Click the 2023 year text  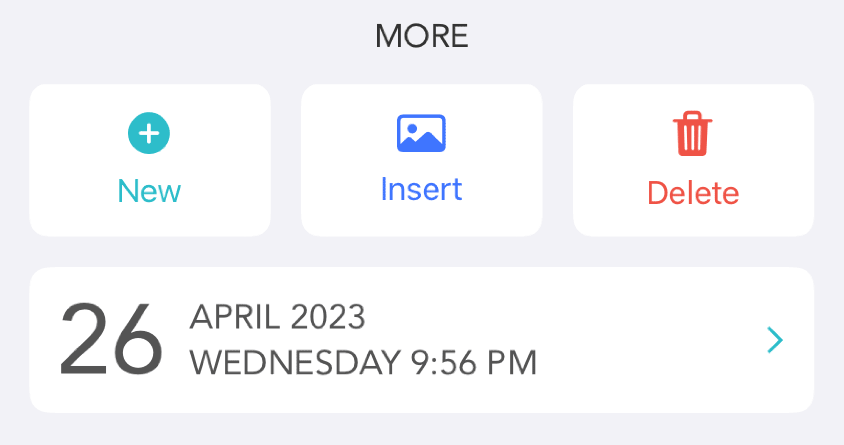[x=328, y=317]
